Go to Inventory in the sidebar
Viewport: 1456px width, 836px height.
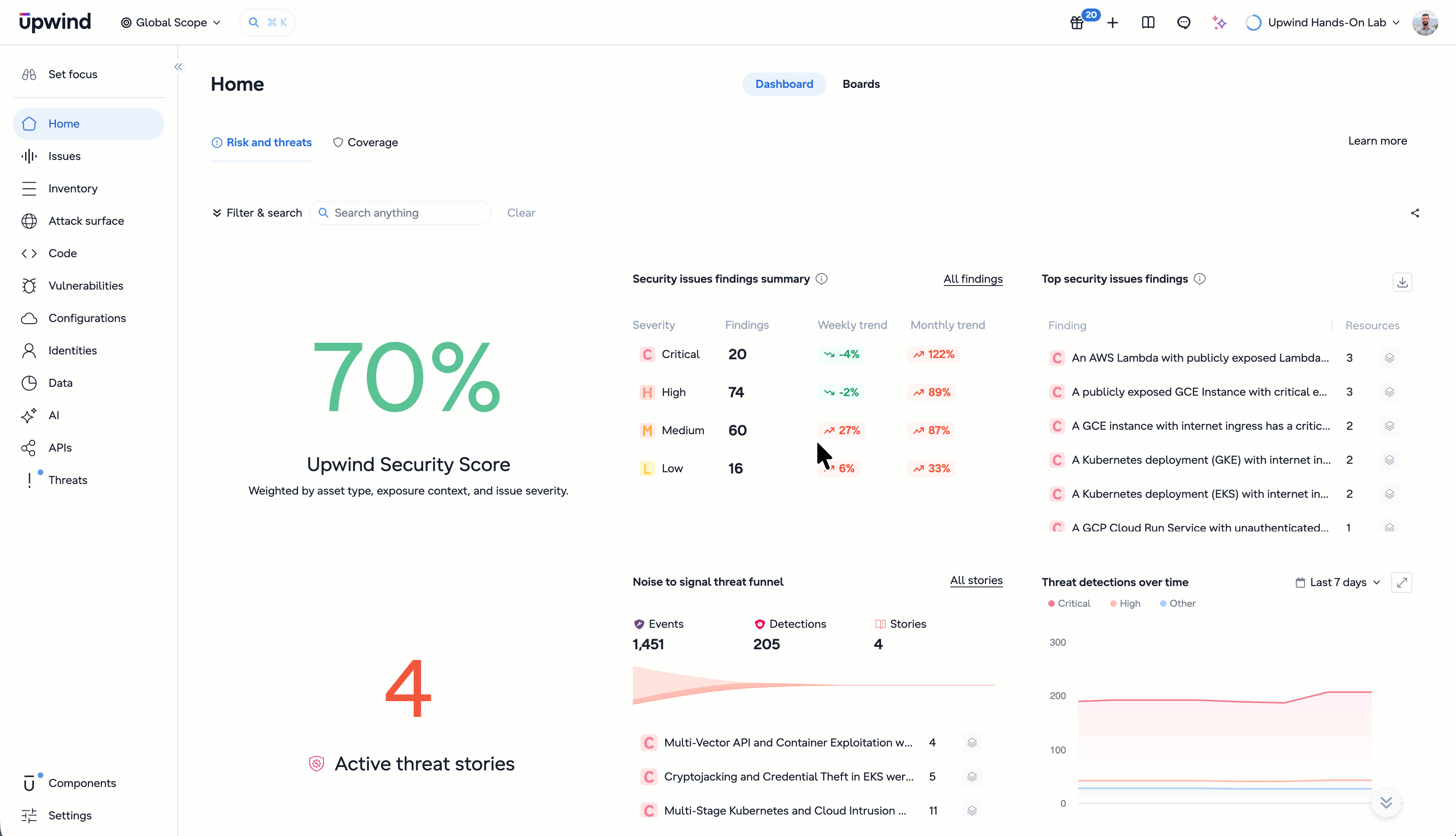88,188
